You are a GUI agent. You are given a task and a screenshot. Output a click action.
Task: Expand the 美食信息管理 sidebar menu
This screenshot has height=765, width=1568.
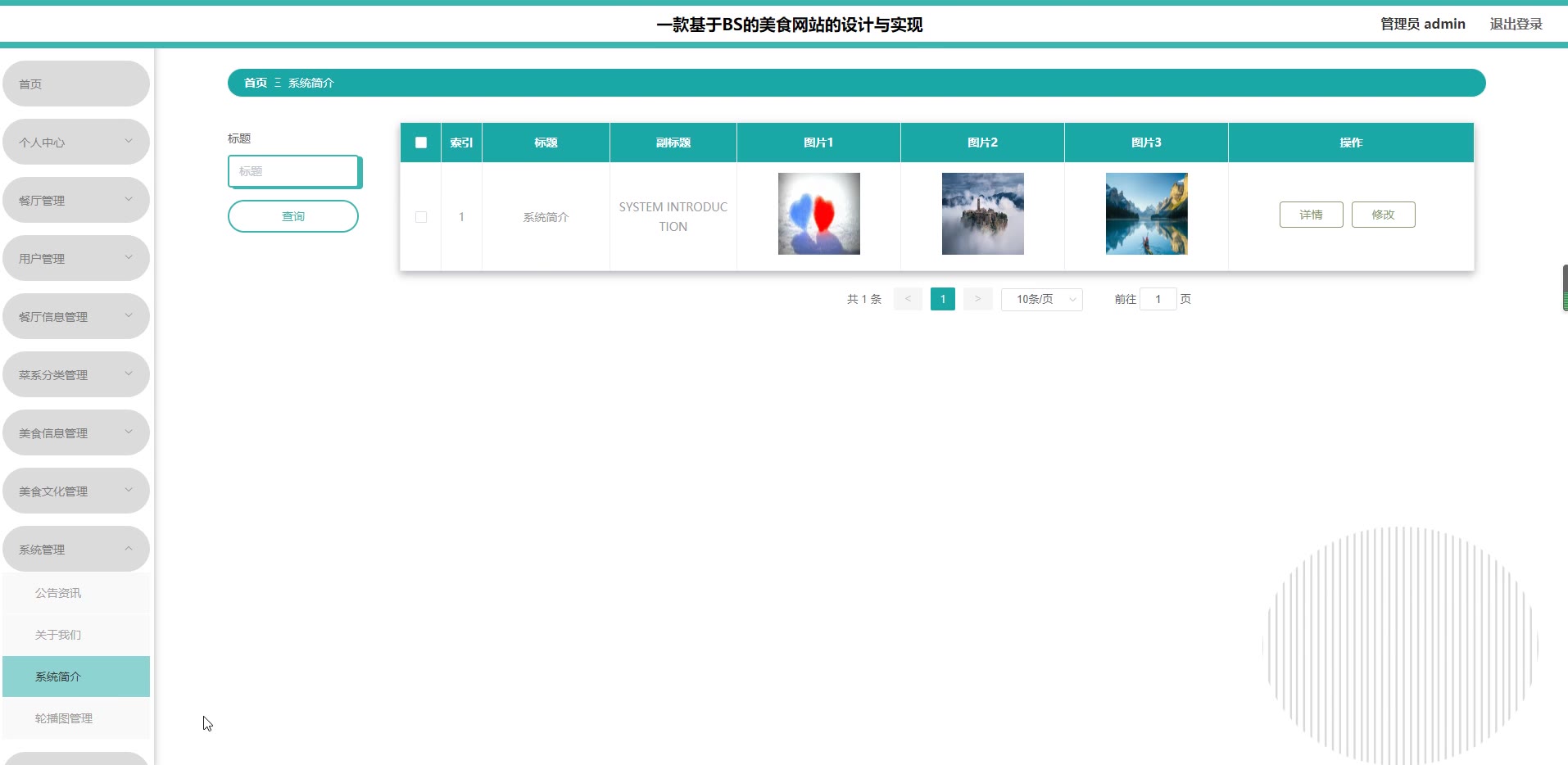click(75, 432)
